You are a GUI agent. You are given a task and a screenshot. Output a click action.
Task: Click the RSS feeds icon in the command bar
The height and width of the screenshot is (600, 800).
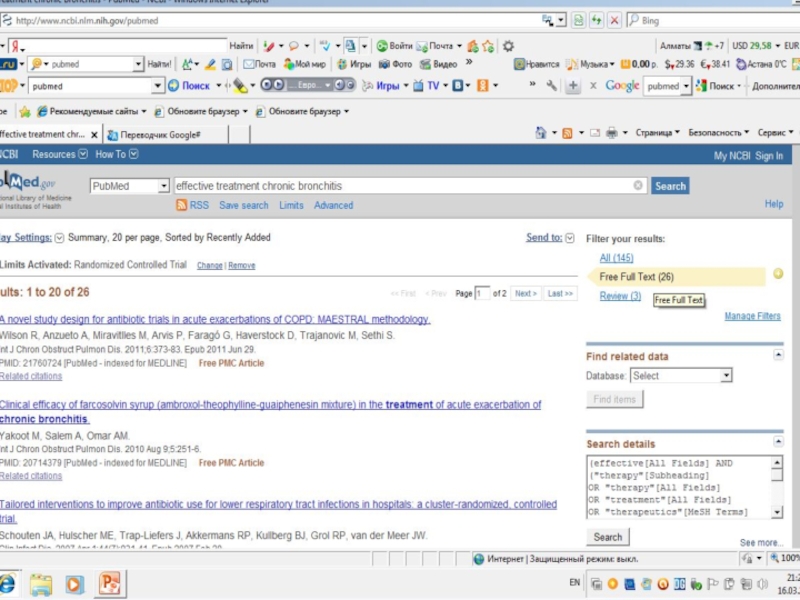(x=567, y=133)
